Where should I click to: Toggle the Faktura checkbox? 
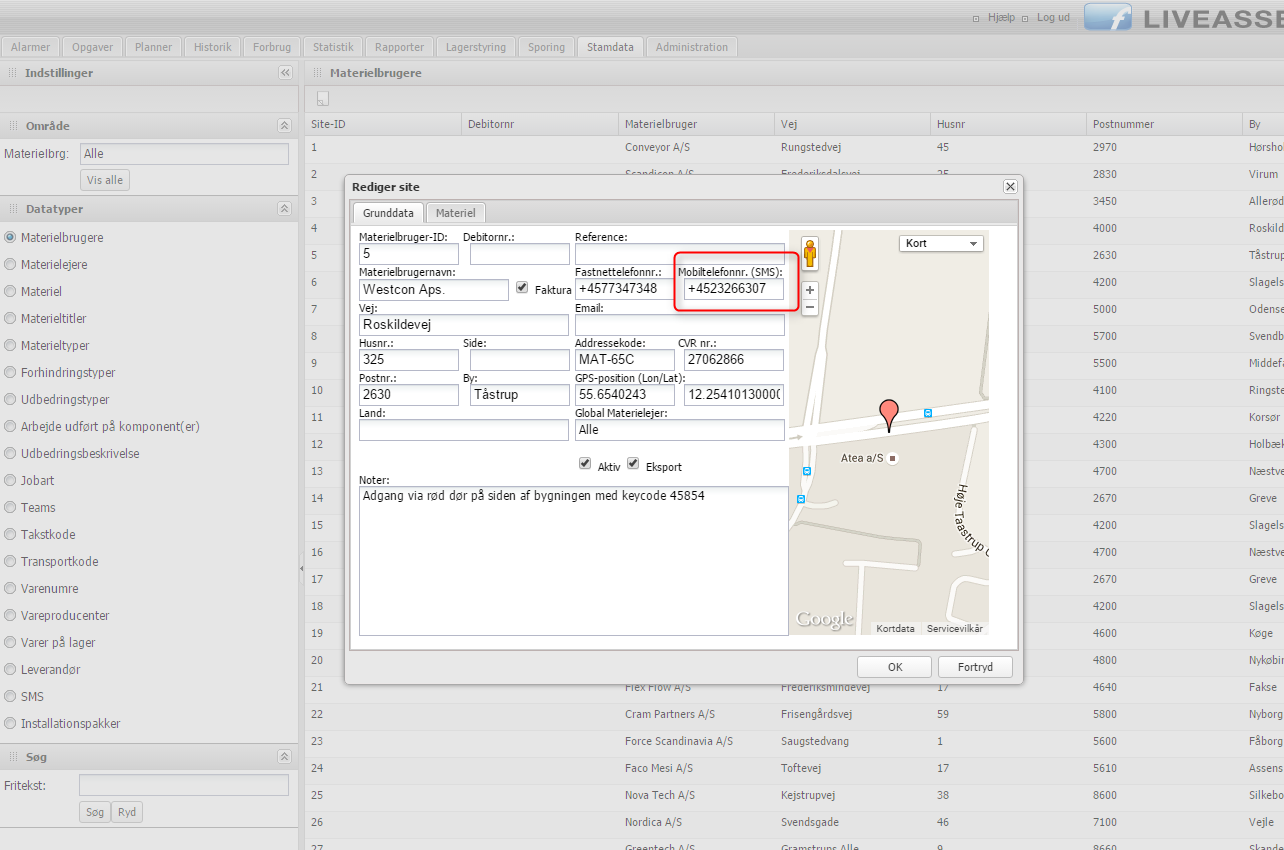[x=522, y=288]
